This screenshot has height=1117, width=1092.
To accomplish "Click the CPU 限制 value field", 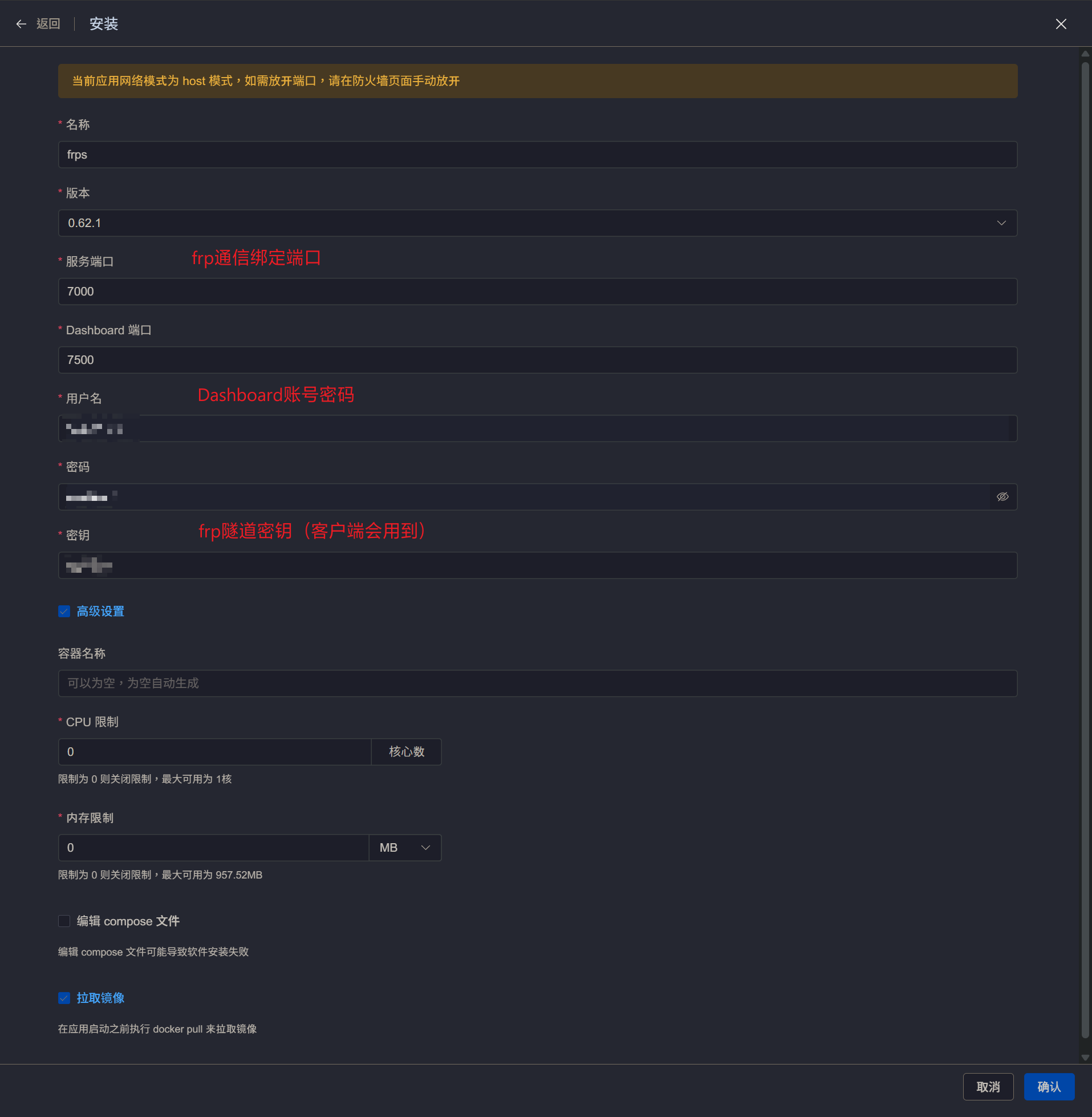I will (x=214, y=751).
